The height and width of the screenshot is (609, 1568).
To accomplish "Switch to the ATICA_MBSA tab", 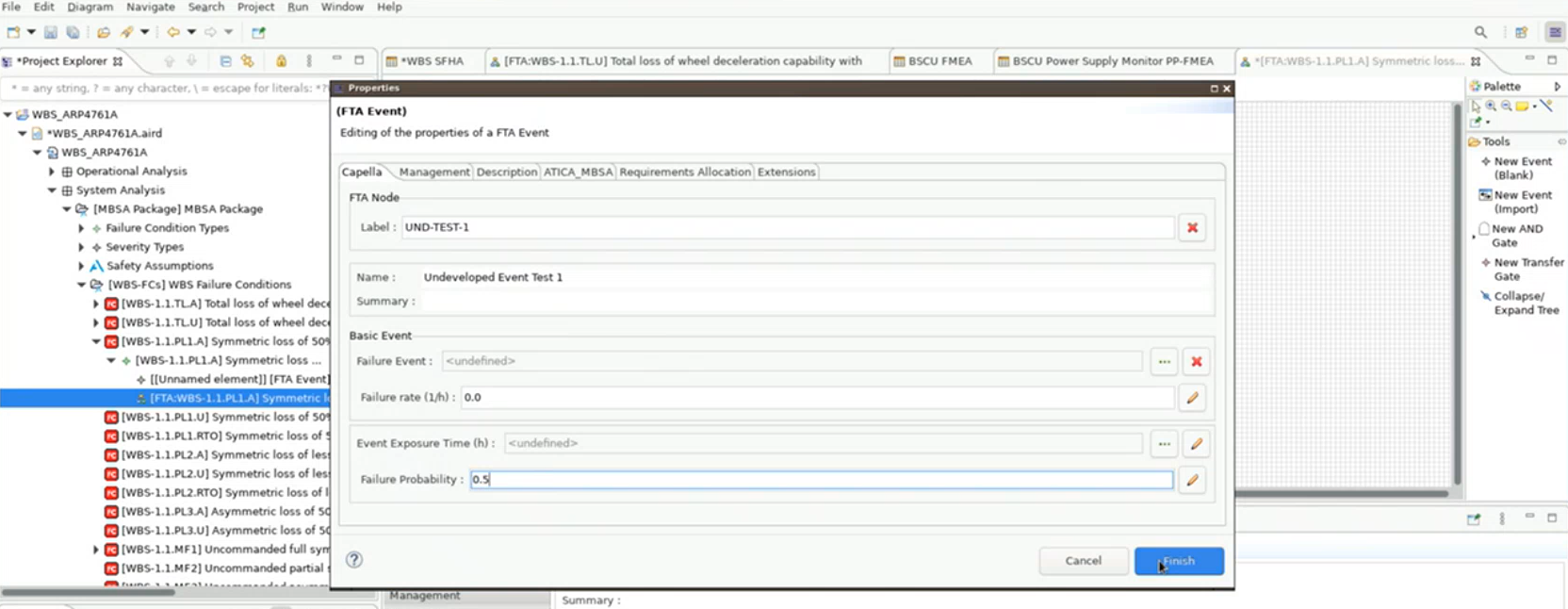I will coord(579,172).
